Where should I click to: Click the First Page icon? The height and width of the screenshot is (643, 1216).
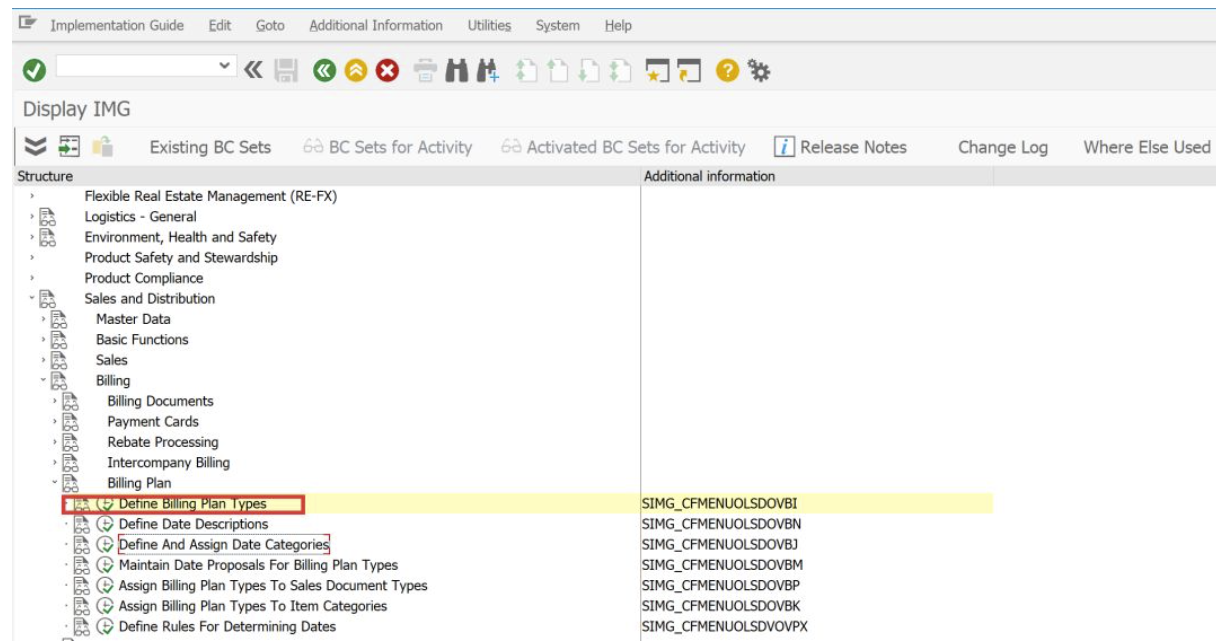point(527,71)
